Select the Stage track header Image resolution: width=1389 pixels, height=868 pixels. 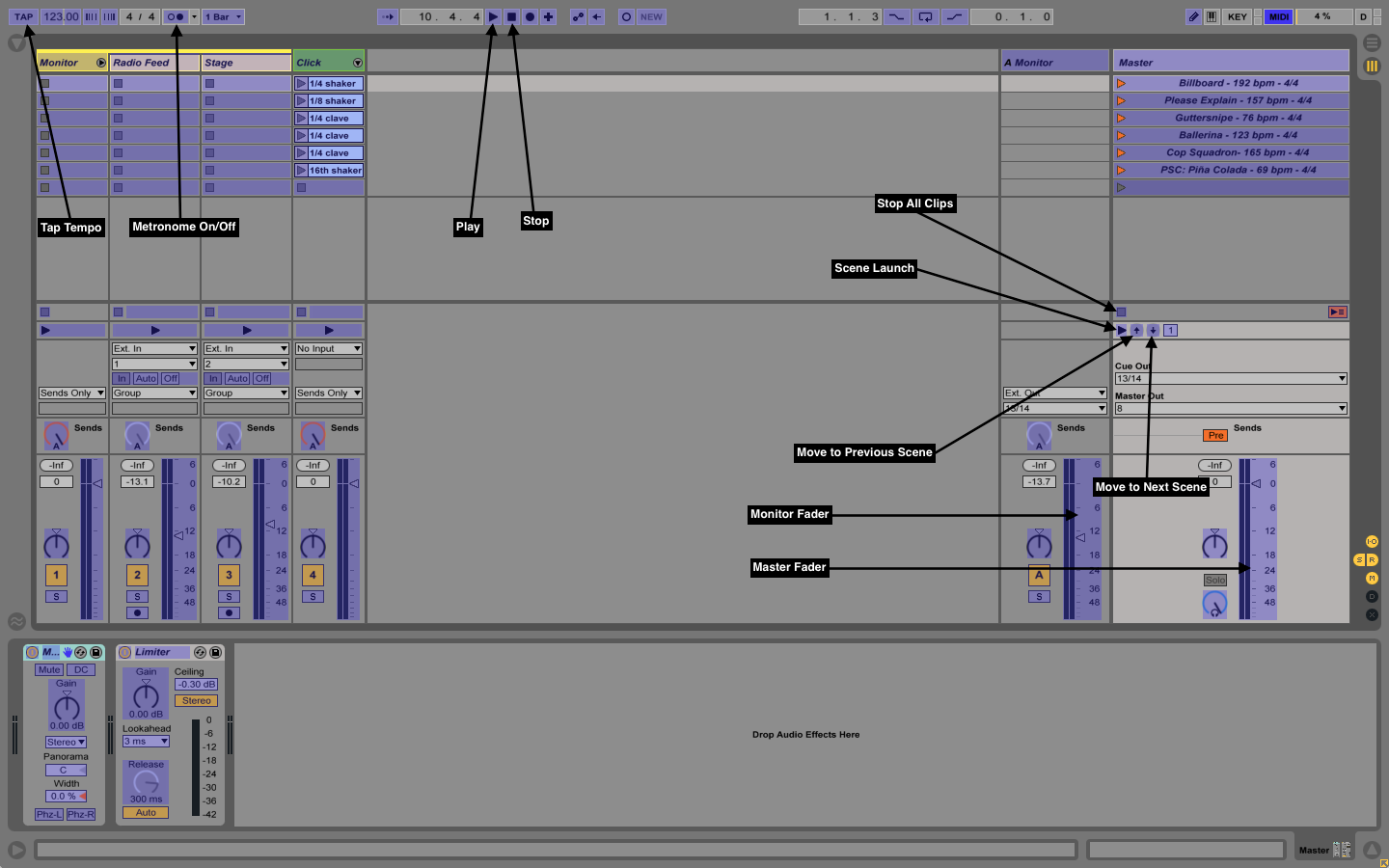click(245, 63)
